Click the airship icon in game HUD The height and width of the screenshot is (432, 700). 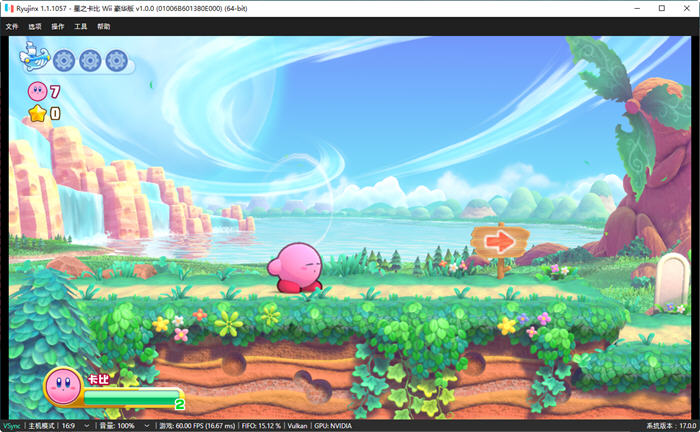(x=34, y=56)
